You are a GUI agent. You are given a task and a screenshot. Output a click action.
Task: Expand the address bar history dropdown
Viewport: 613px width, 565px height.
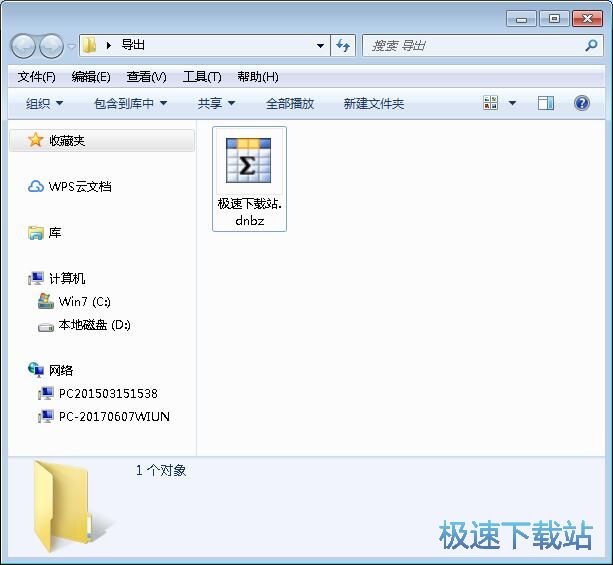pyautogui.click(x=320, y=46)
